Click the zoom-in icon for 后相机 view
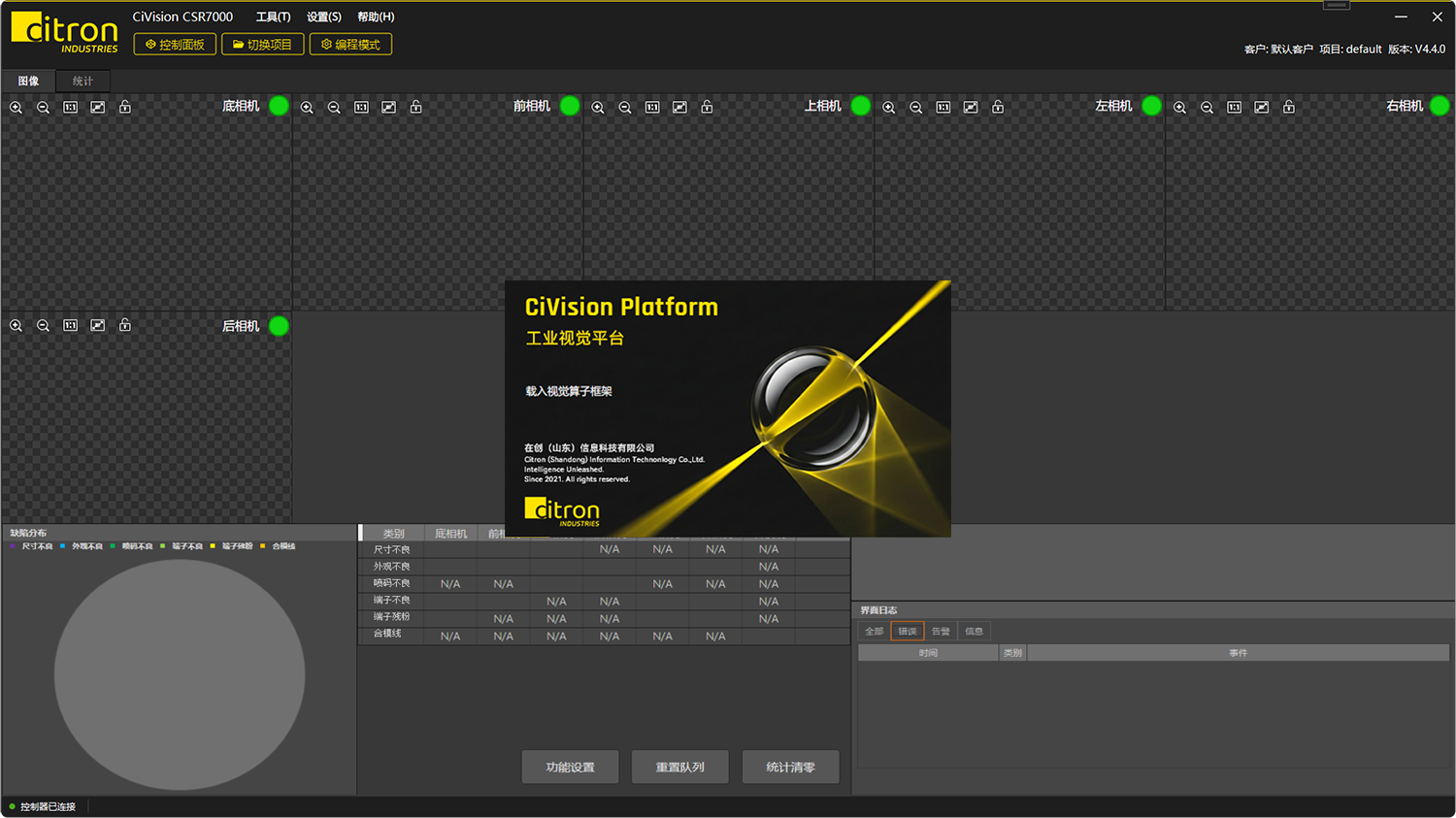Viewport: 1456px width, 818px height. 16,325
